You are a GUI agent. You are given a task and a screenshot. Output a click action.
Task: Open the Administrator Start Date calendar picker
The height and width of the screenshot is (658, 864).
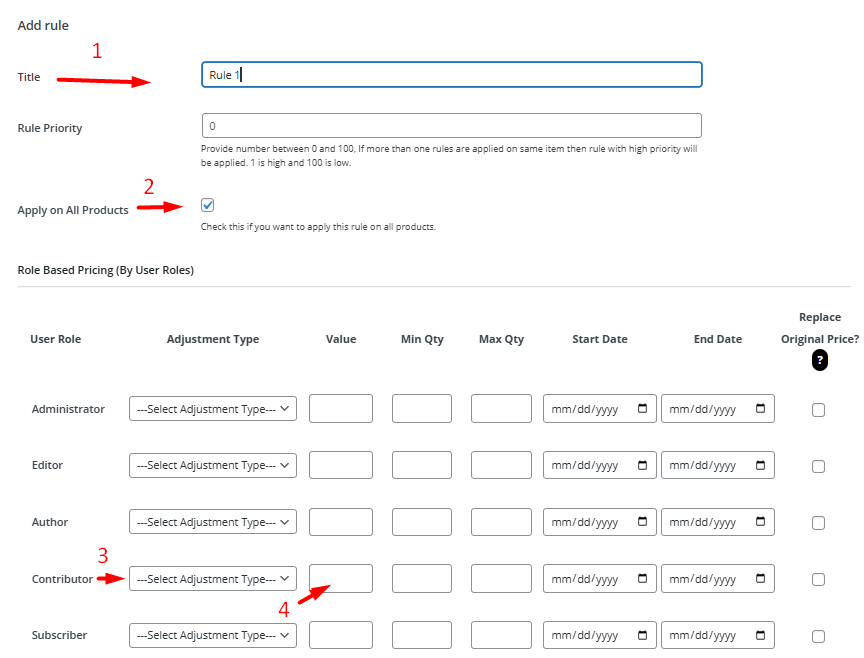point(642,408)
